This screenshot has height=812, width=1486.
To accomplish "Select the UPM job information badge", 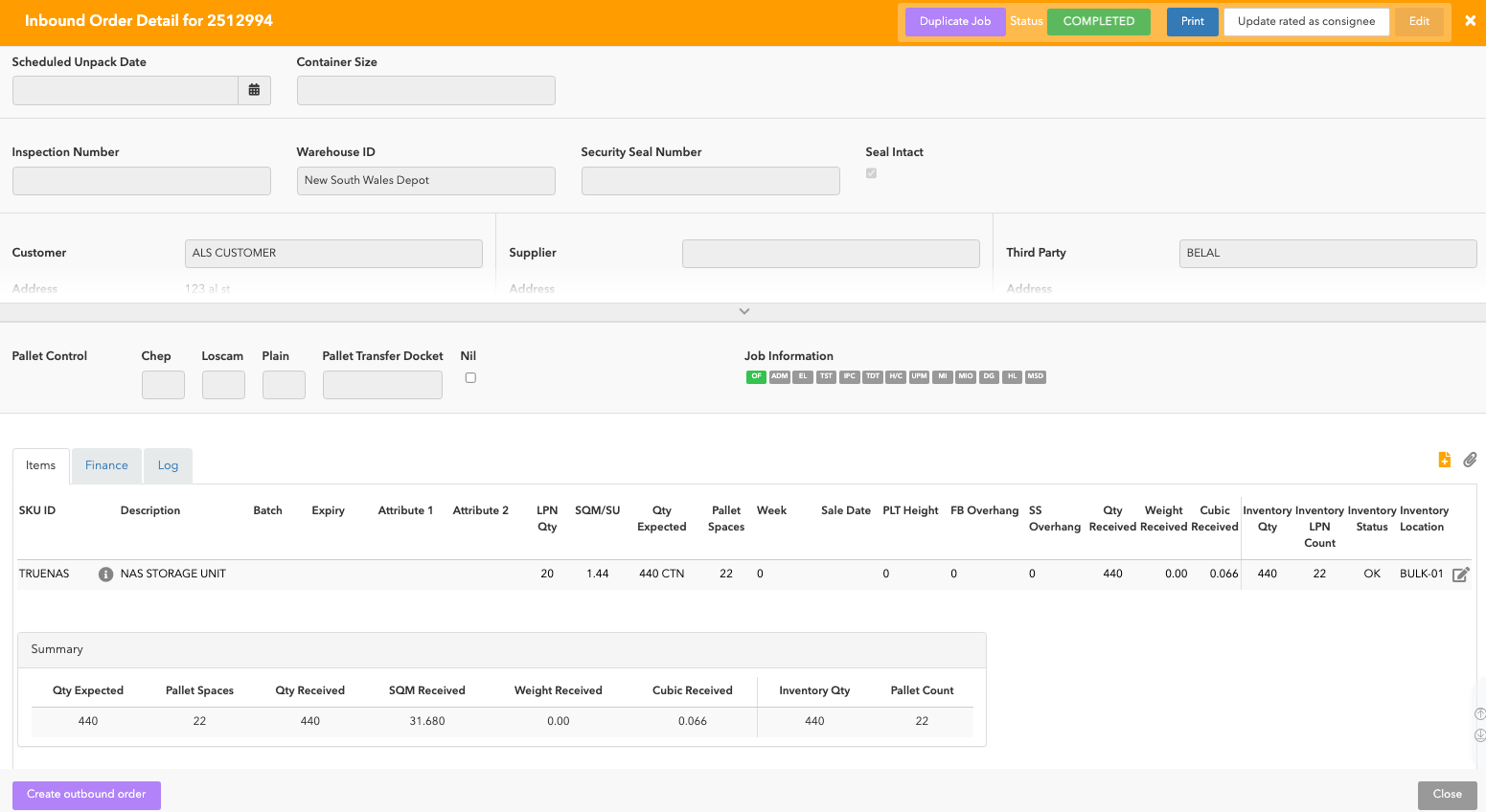I will tap(919, 376).
